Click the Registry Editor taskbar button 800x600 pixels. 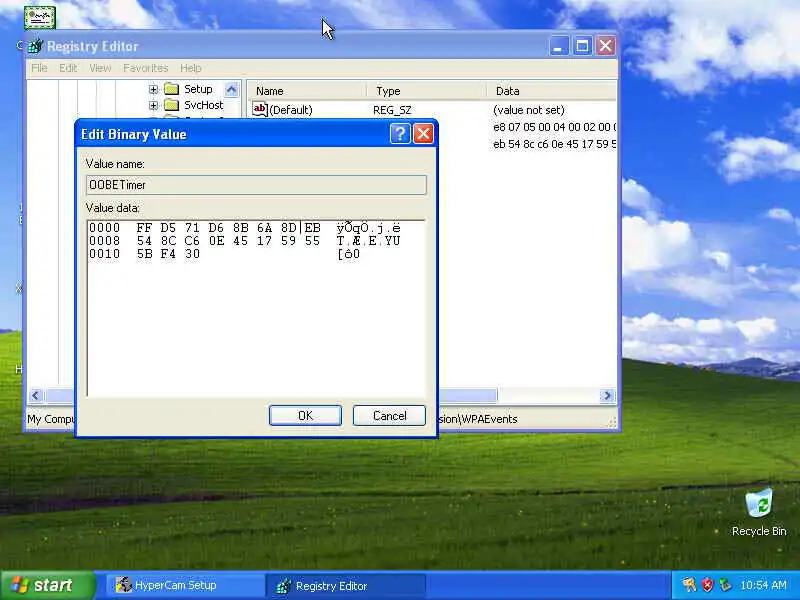pos(346,586)
